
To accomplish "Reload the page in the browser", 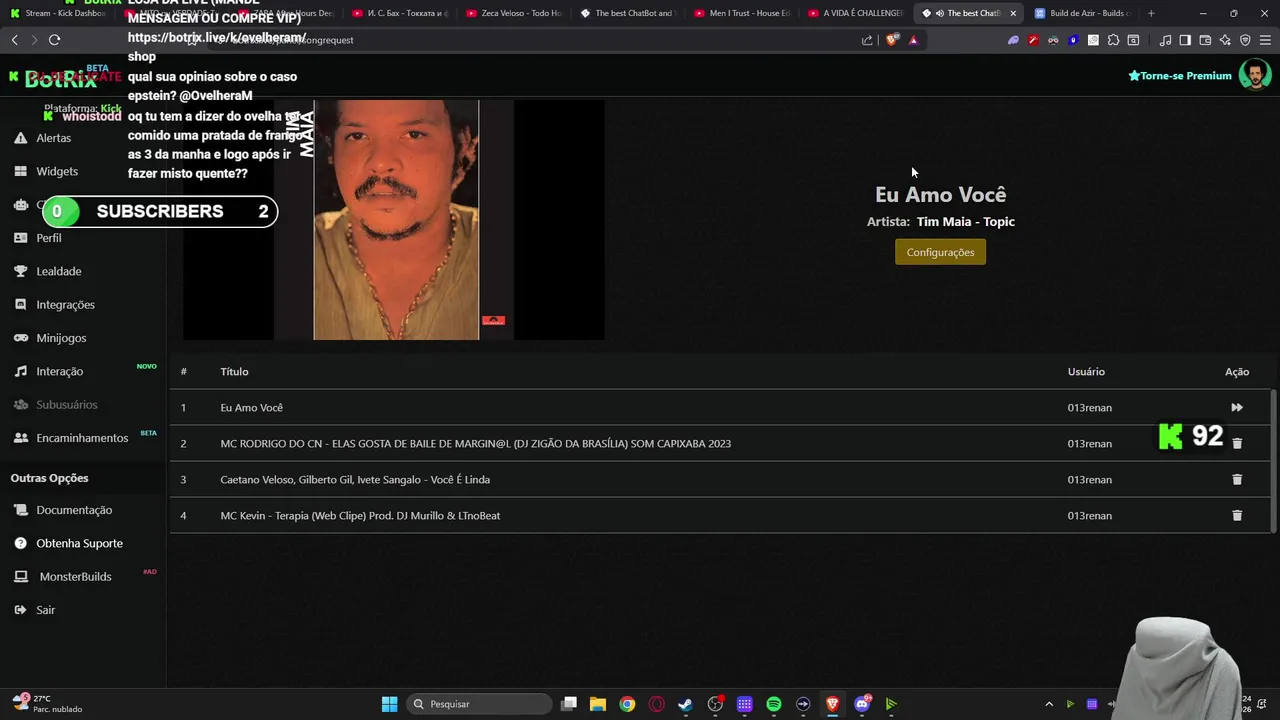I will 54,40.
